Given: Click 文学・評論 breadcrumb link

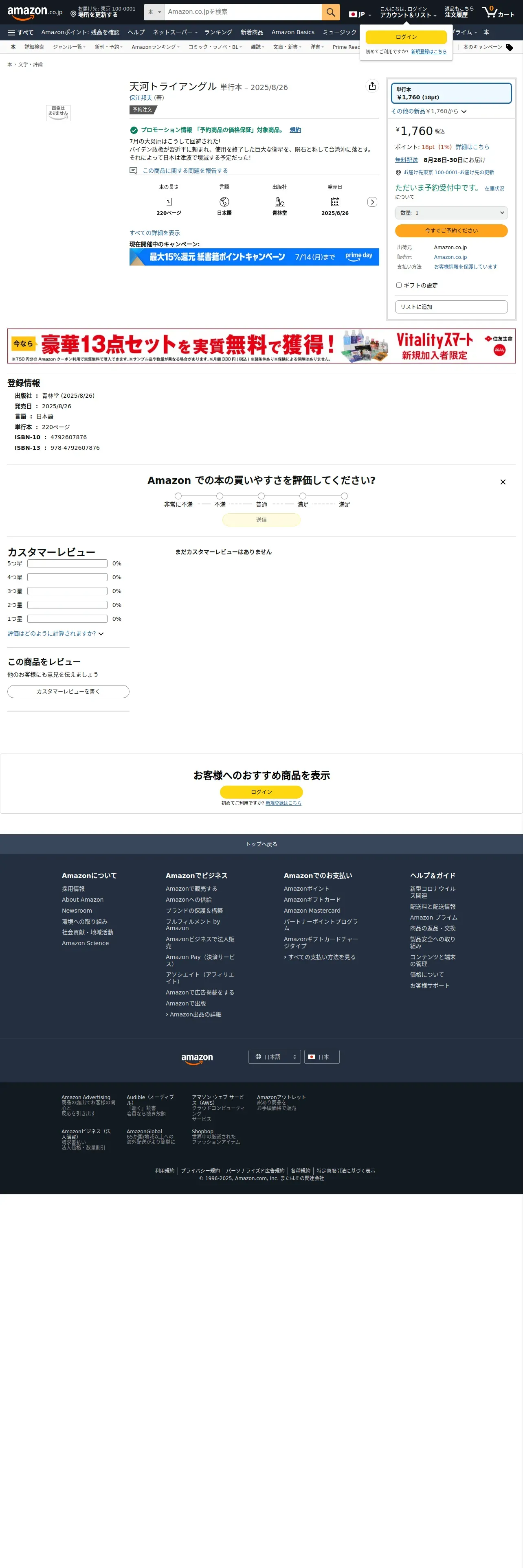Looking at the screenshot, I should coord(31,65).
